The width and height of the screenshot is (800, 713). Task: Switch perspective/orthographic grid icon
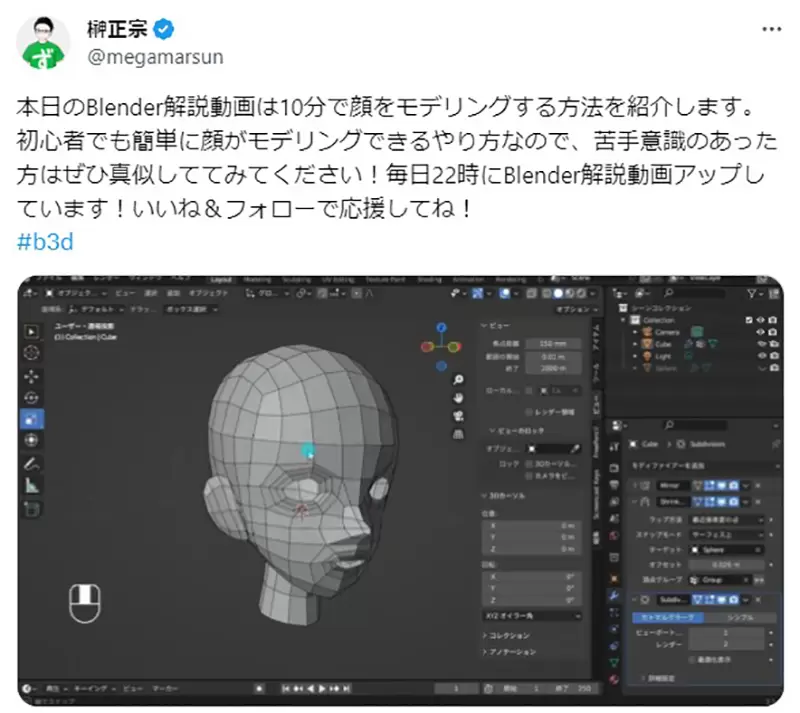[458, 434]
